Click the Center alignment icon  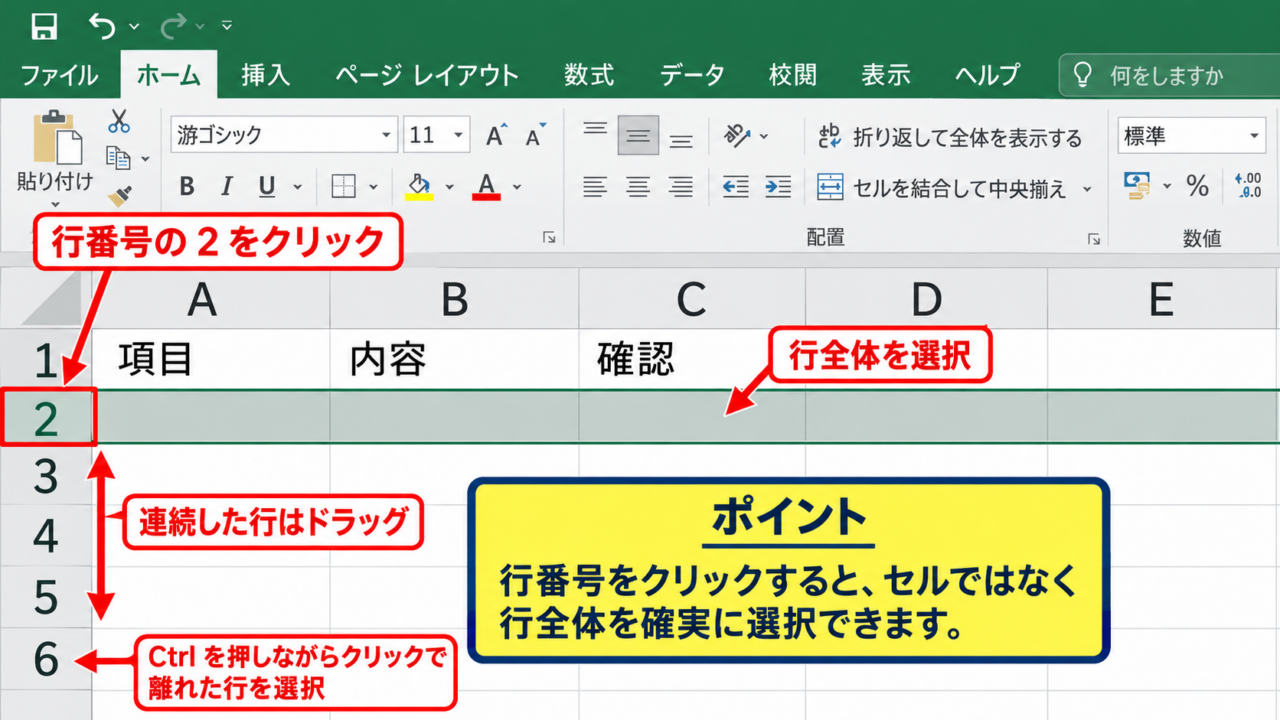(638, 186)
